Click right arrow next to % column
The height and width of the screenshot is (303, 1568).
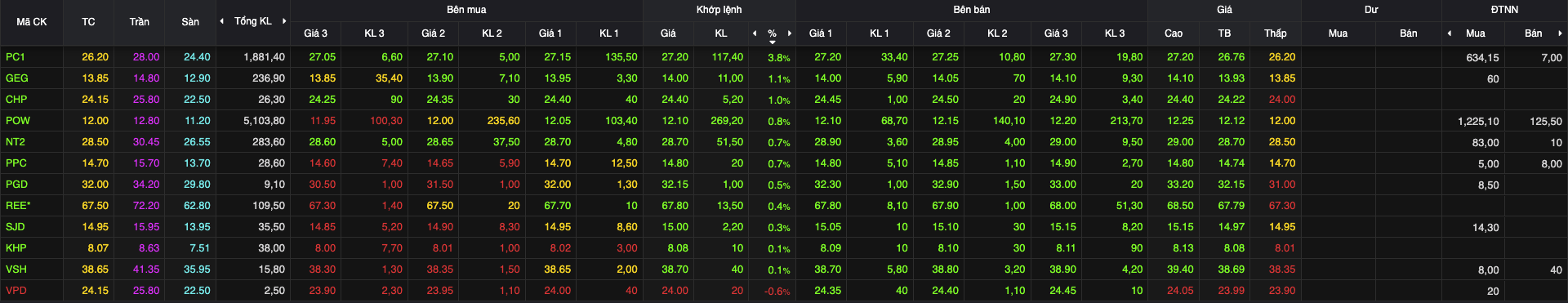pos(790,33)
